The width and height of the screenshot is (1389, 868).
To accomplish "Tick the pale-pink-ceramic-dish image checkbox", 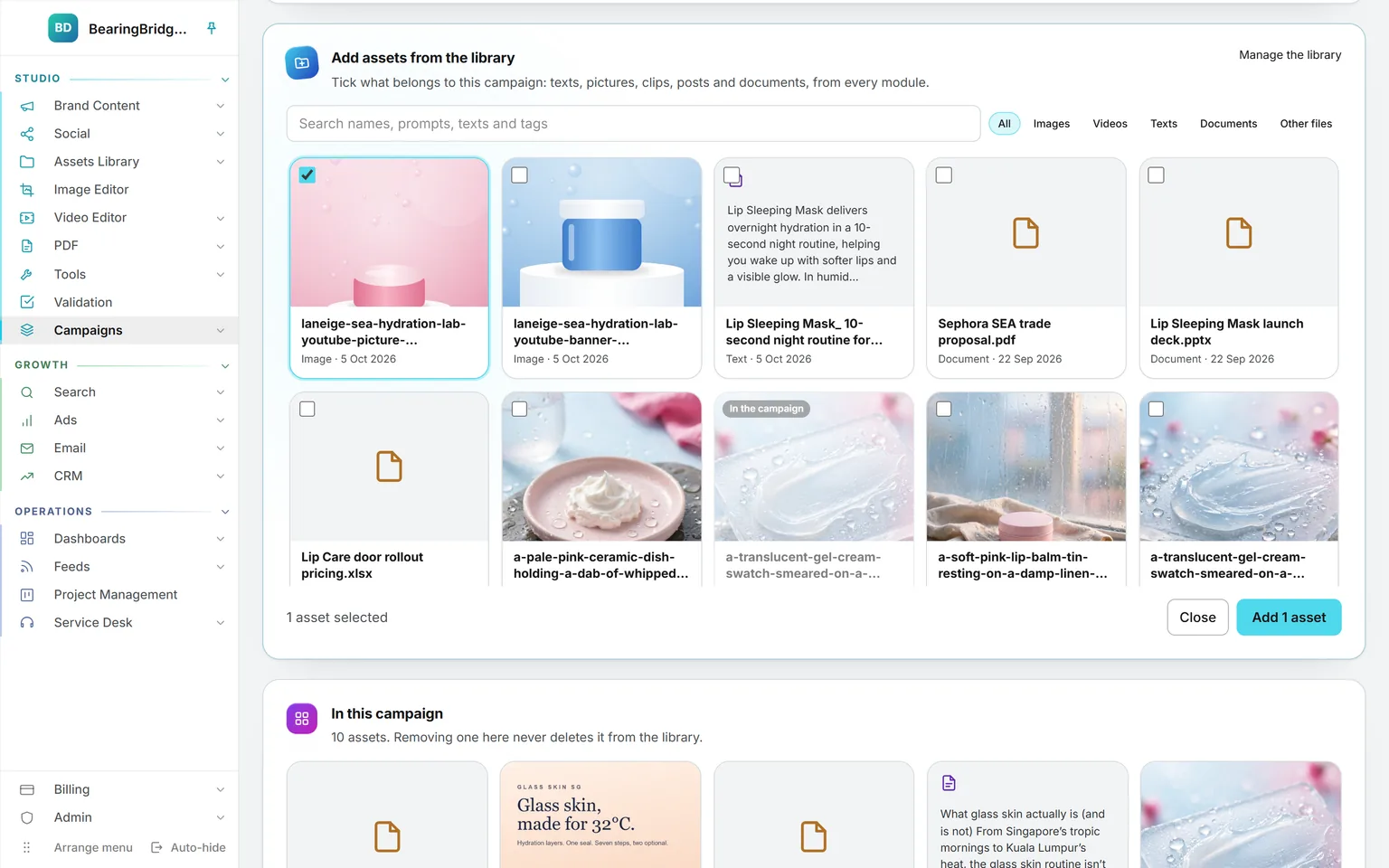I will pos(520,410).
